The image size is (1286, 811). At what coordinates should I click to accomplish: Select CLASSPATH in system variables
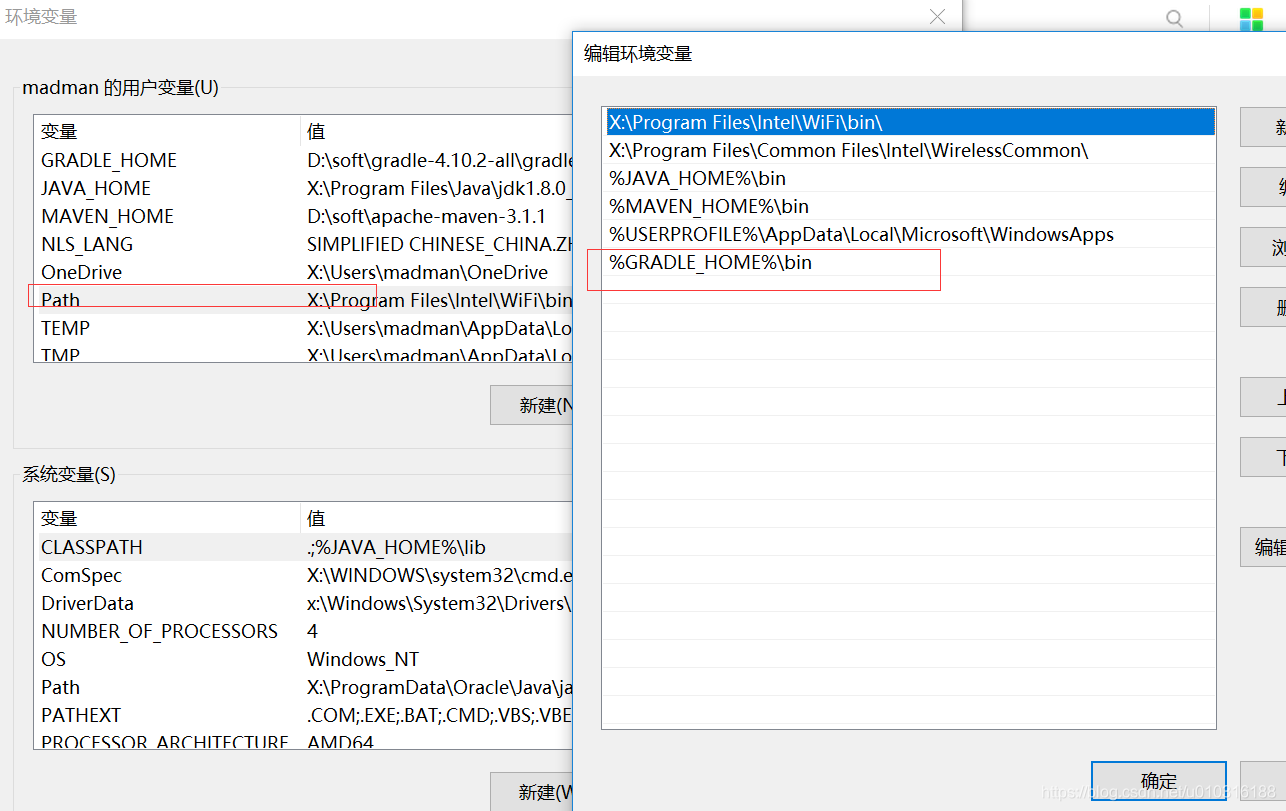point(92,547)
